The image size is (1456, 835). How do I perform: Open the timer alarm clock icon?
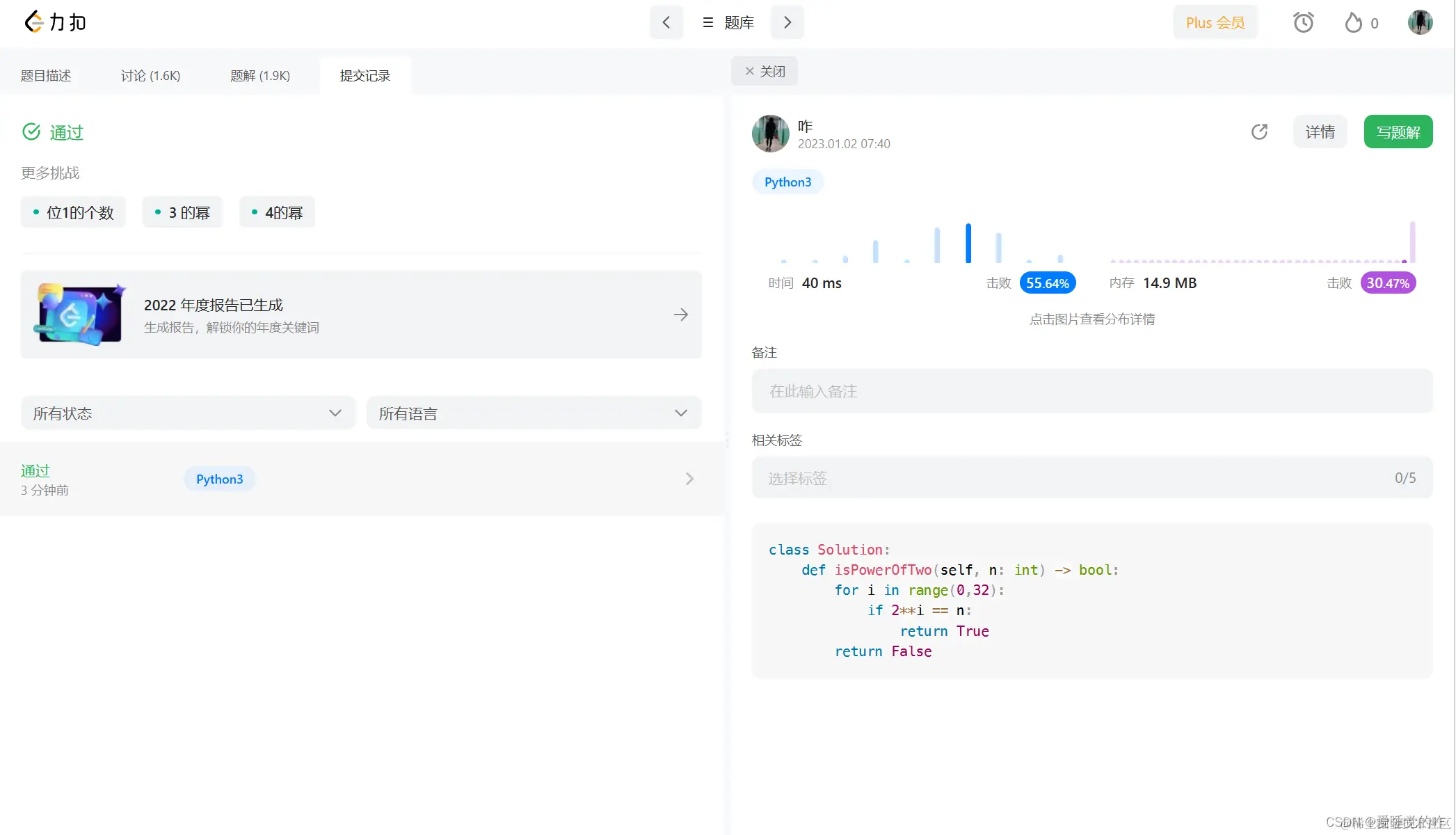pos(1303,23)
